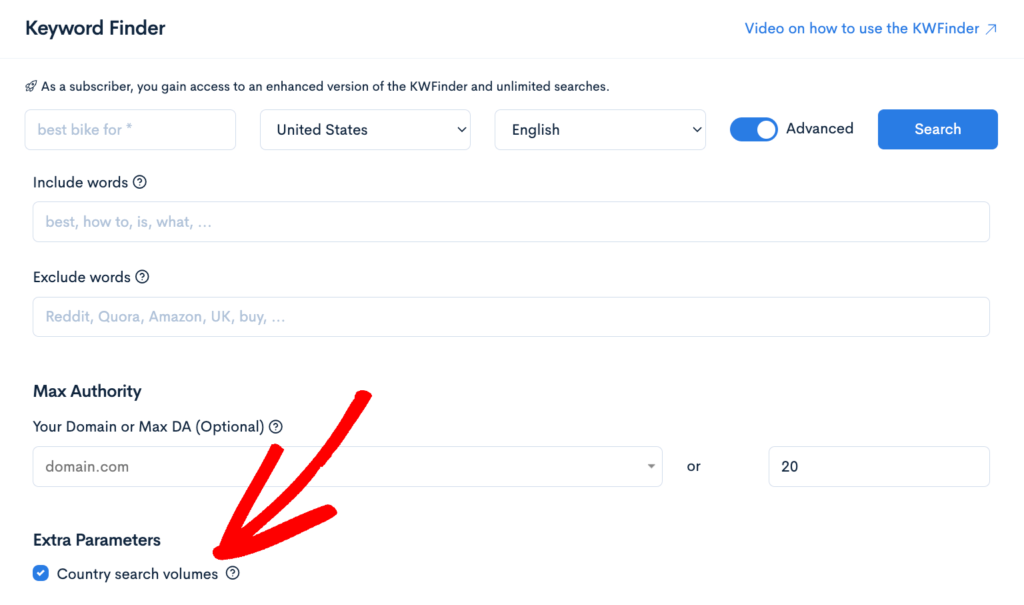The image size is (1024, 605).
Task: Click the help icon beside Max DA label
Action: (275, 426)
